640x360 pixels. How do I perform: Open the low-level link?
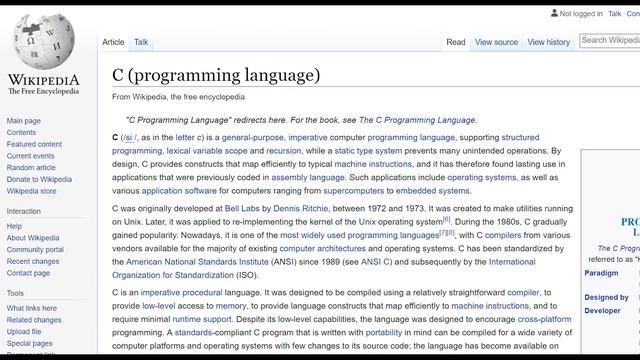tap(159, 306)
